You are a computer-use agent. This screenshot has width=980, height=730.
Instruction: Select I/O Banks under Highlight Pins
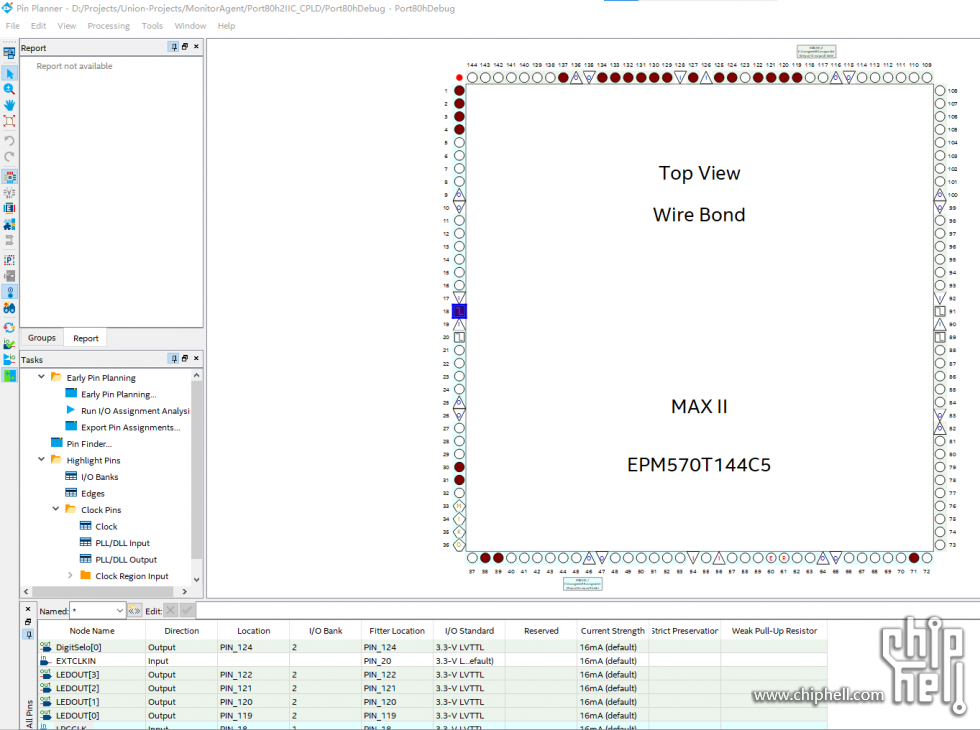(x=99, y=477)
